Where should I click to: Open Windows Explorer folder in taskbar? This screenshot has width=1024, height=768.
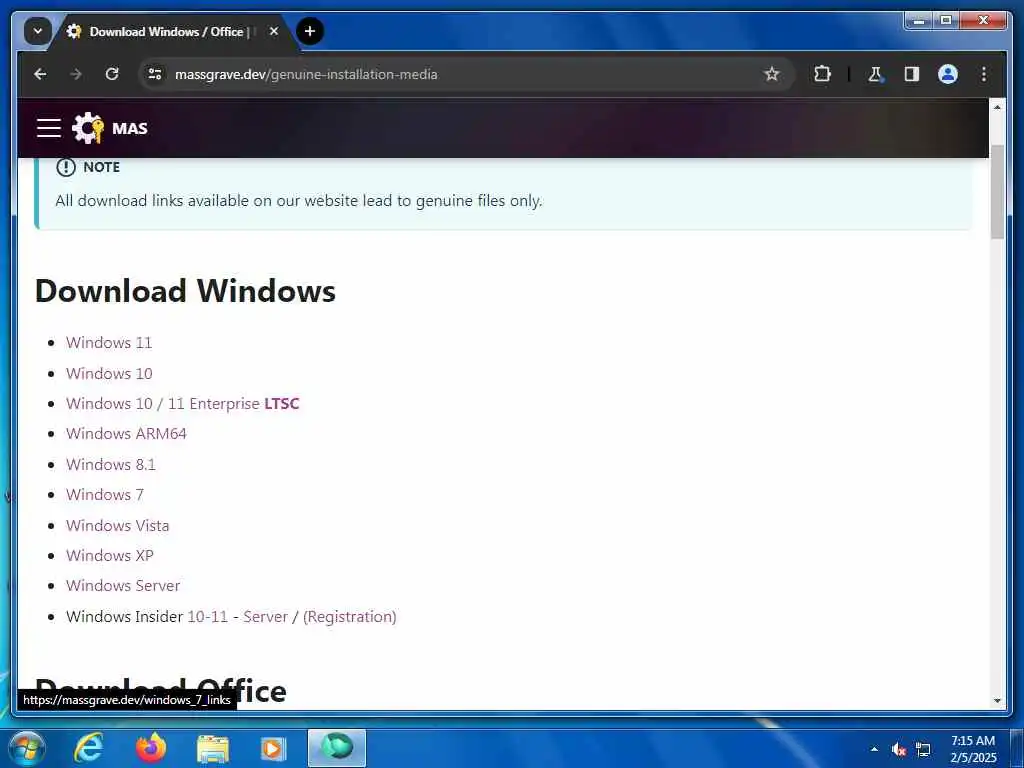tap(213, 748)
